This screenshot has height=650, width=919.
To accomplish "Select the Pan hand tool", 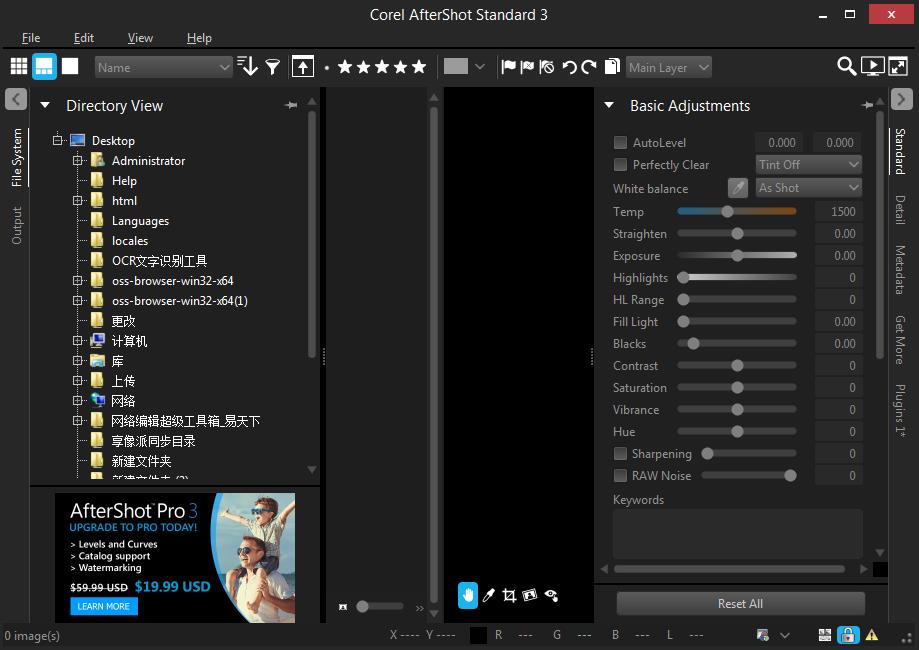I will (x=468, y=595).
